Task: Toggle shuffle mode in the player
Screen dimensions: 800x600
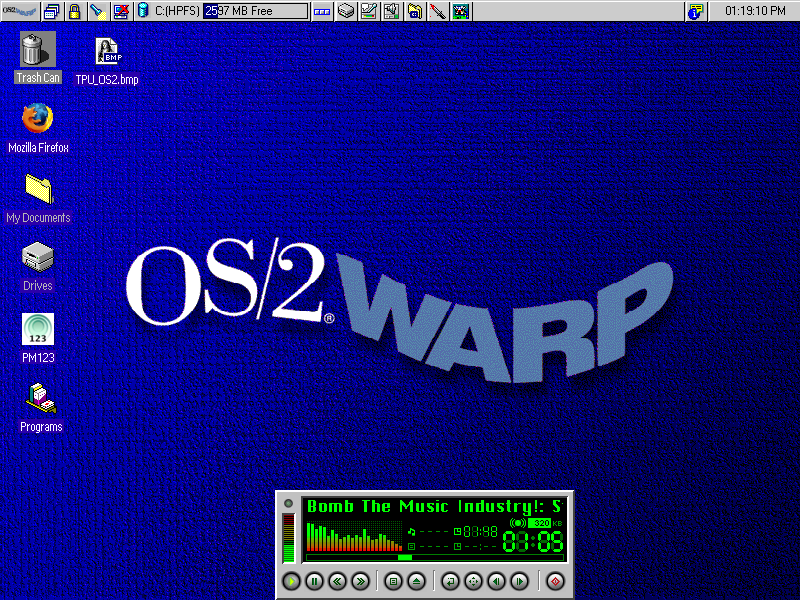Action: (473, 580)
